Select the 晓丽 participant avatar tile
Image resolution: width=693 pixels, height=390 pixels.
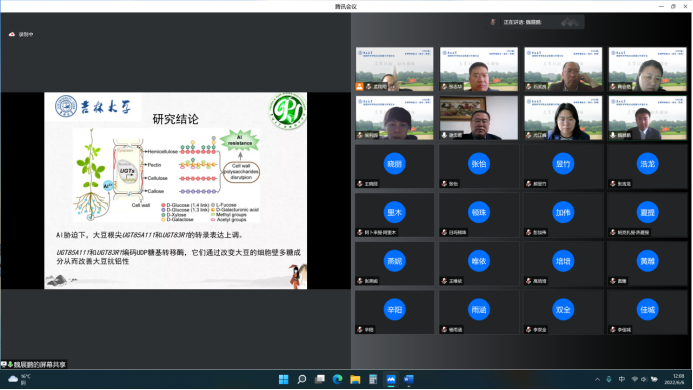coord(394,166)
